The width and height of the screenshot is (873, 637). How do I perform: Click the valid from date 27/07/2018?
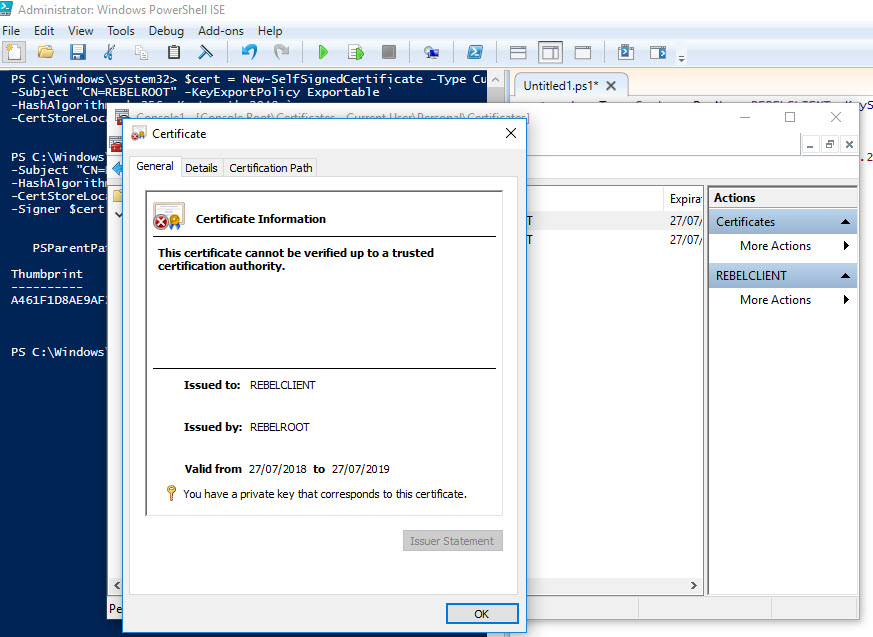pos(277,469)
